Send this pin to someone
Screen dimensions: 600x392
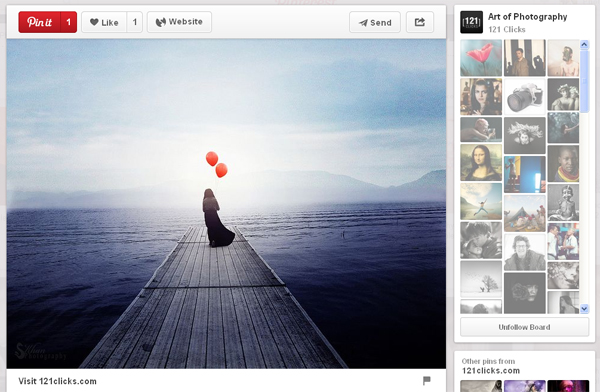[375, 22]
